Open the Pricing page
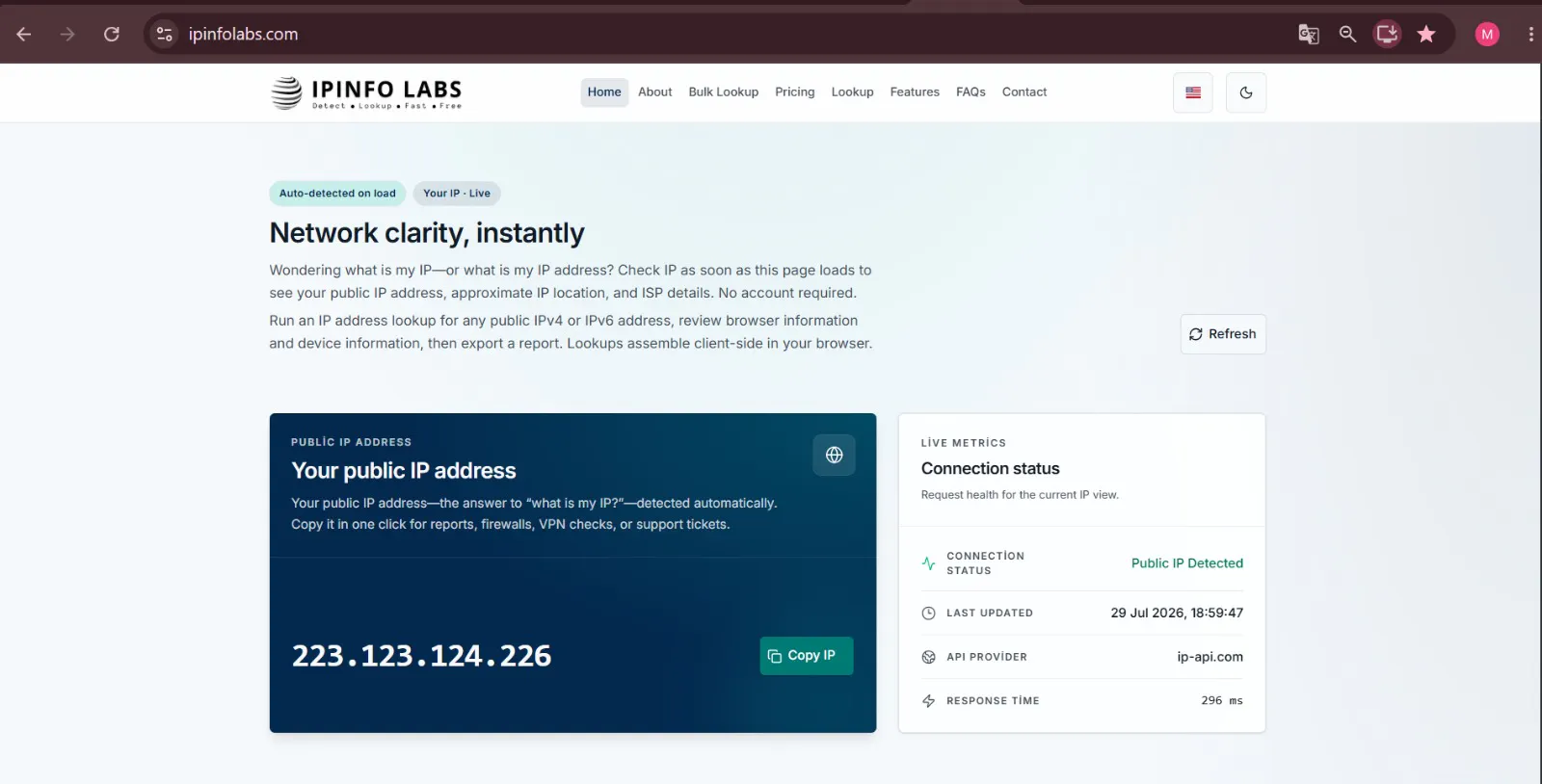Viewport: 1542px width, 784px height. coord(795,92)
